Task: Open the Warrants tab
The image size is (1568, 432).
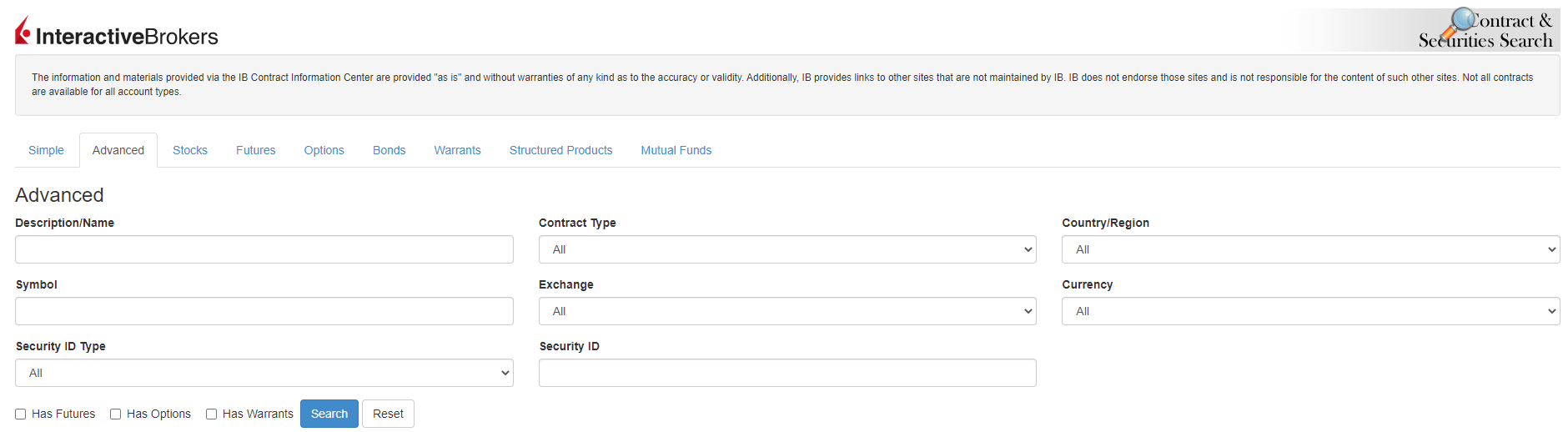Action: [457, 150]
